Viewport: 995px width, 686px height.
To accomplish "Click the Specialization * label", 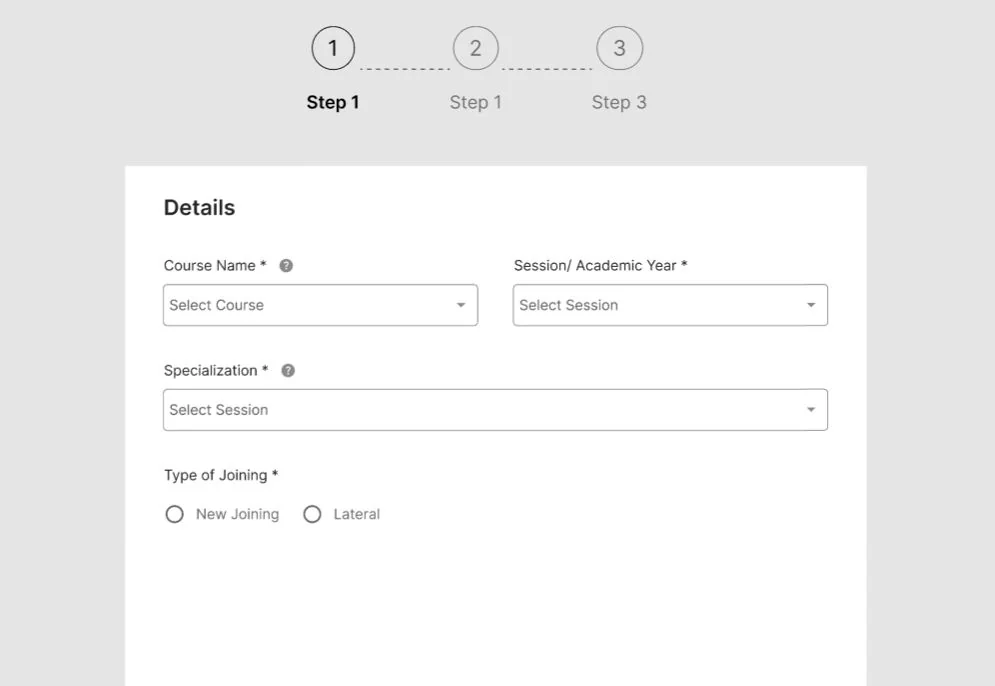I will pos(216,371).
